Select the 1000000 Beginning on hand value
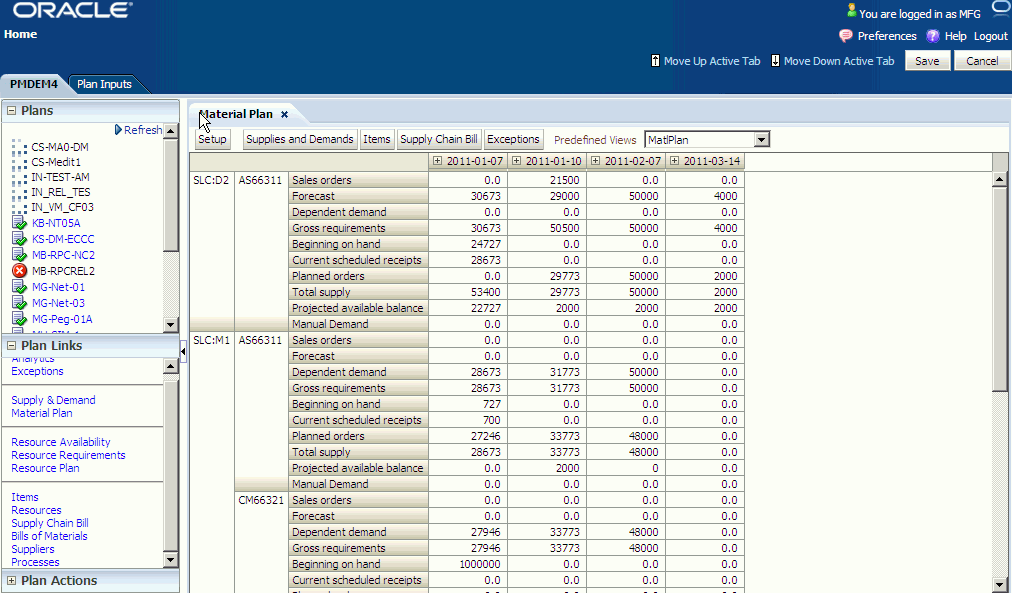1012x593 pixels. click(x=466, y=564)
